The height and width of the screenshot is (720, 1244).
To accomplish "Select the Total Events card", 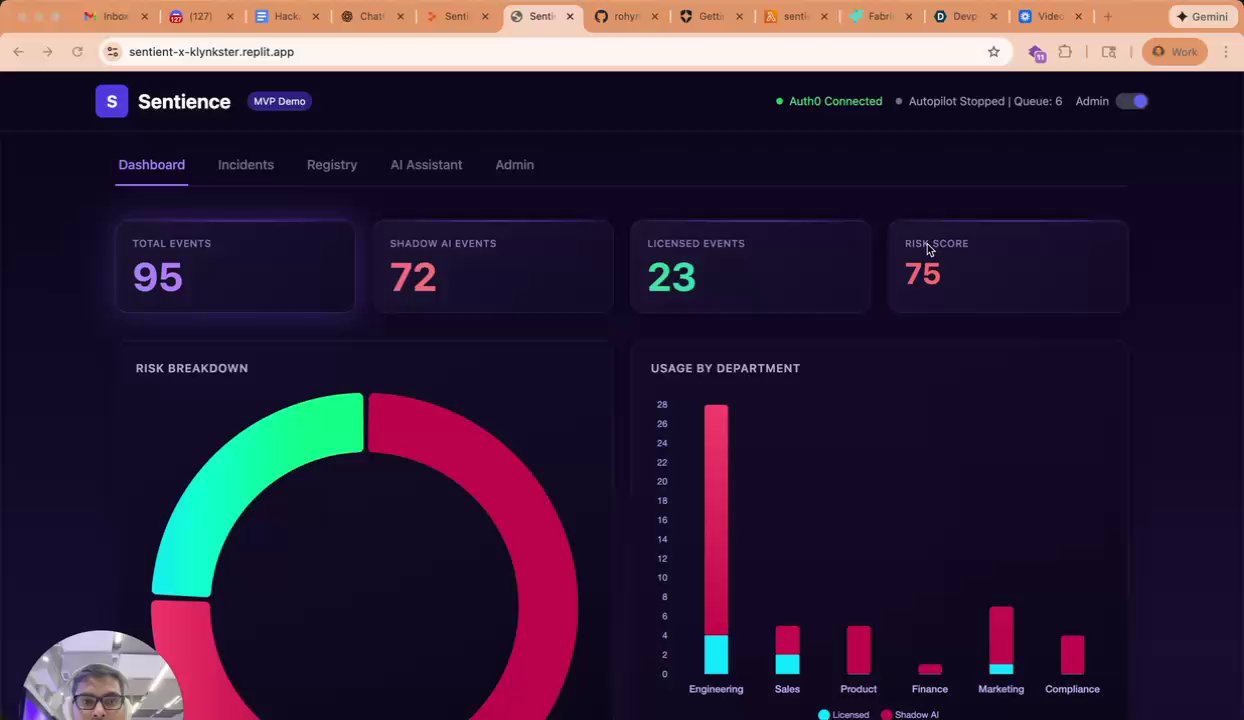I will [x=236, y=267].
